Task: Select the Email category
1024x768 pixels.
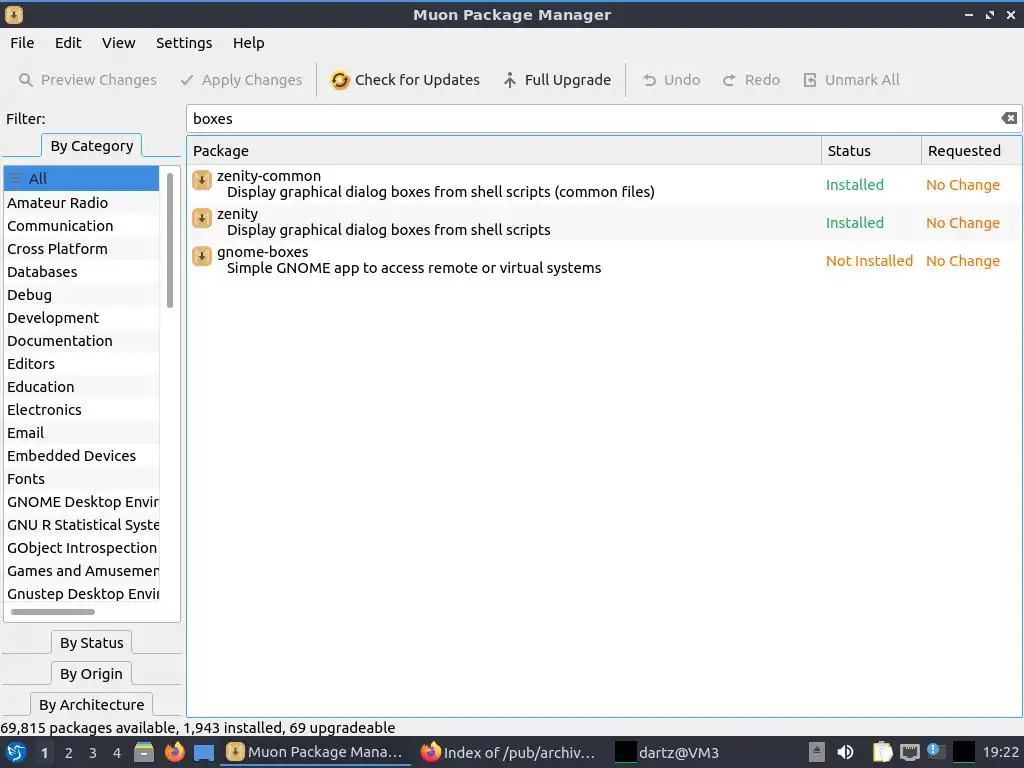Action: pyautogui.click(x=81, y=433)
